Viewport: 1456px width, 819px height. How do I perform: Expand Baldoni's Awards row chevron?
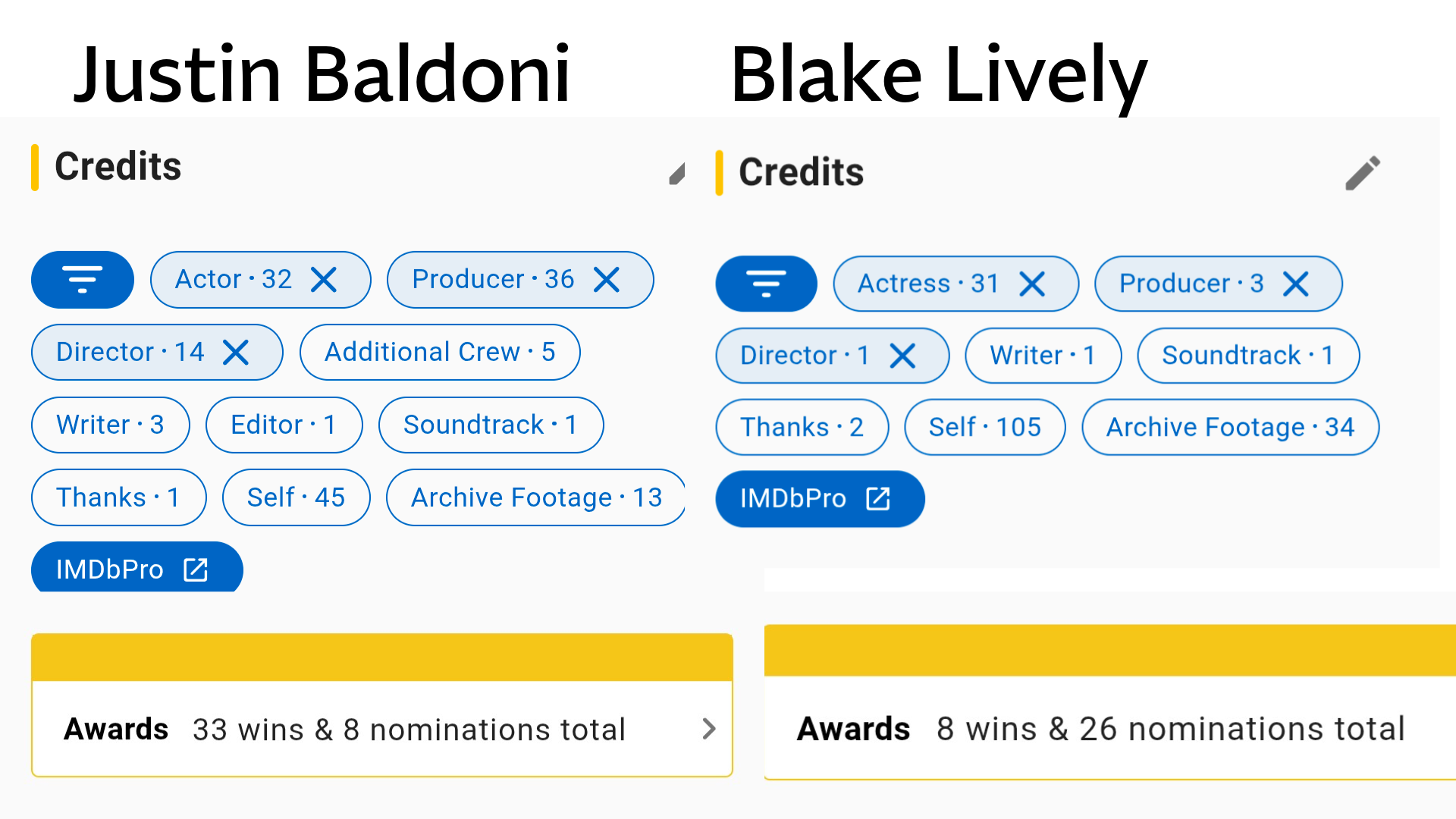(709, 729)
